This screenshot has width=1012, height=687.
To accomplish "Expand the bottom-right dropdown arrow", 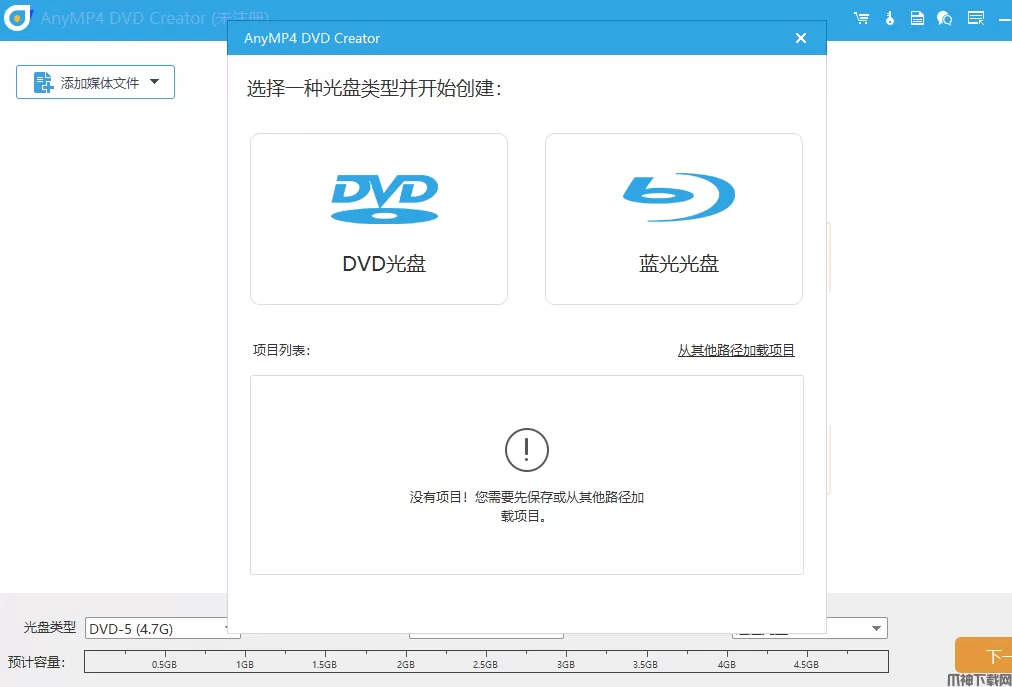I will tap(876, 628).
